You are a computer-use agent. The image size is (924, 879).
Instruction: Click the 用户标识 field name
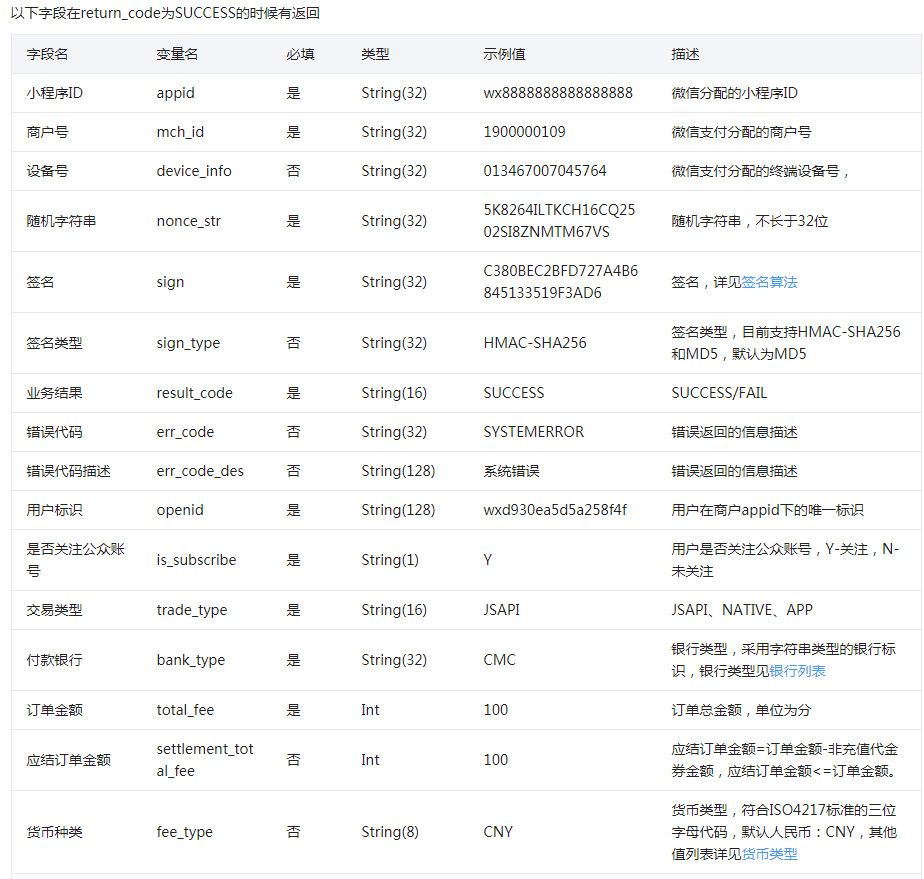click(x=54, y=510)
